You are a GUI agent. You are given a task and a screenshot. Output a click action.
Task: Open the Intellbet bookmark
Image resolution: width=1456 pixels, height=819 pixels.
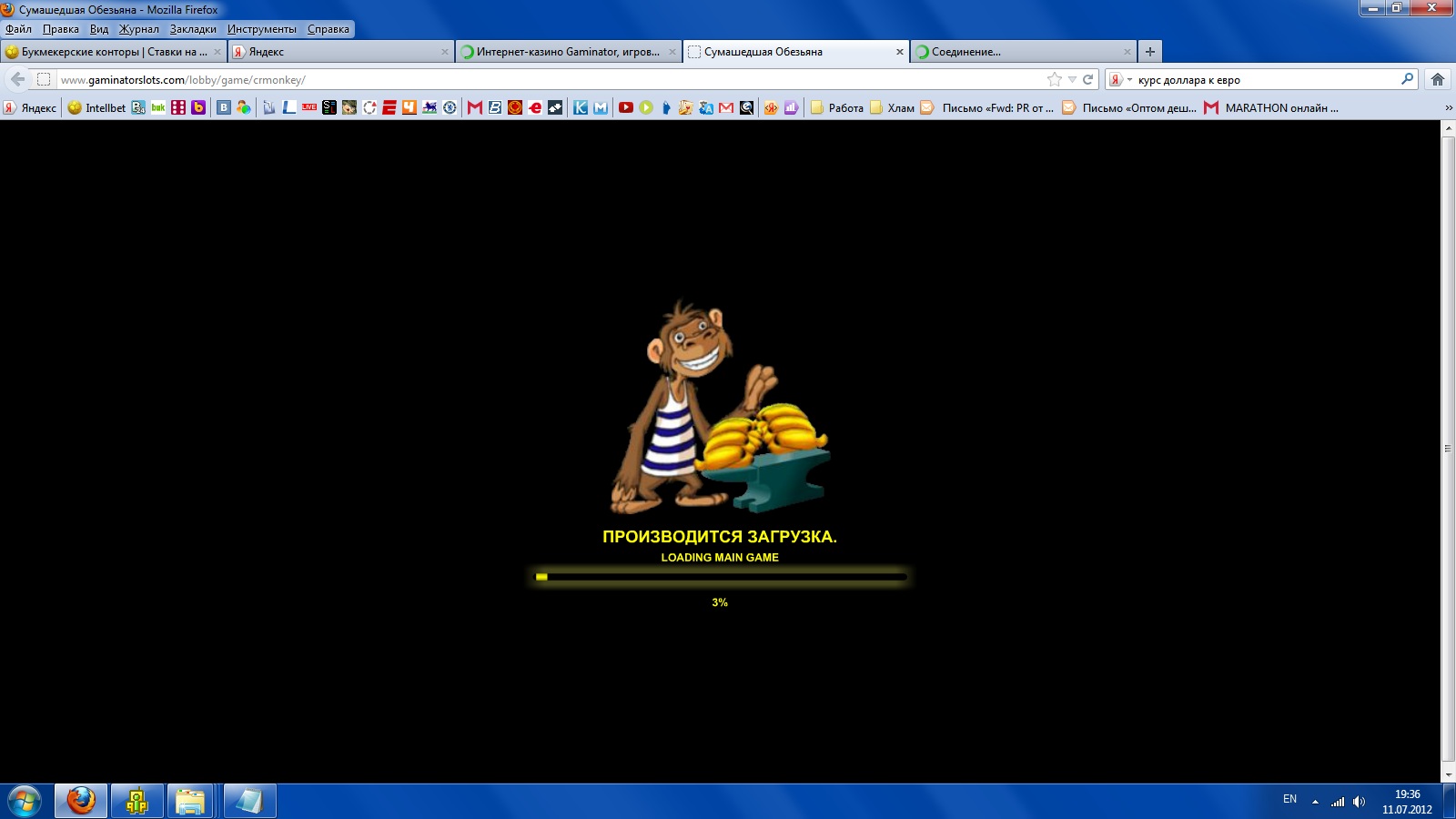96,107
